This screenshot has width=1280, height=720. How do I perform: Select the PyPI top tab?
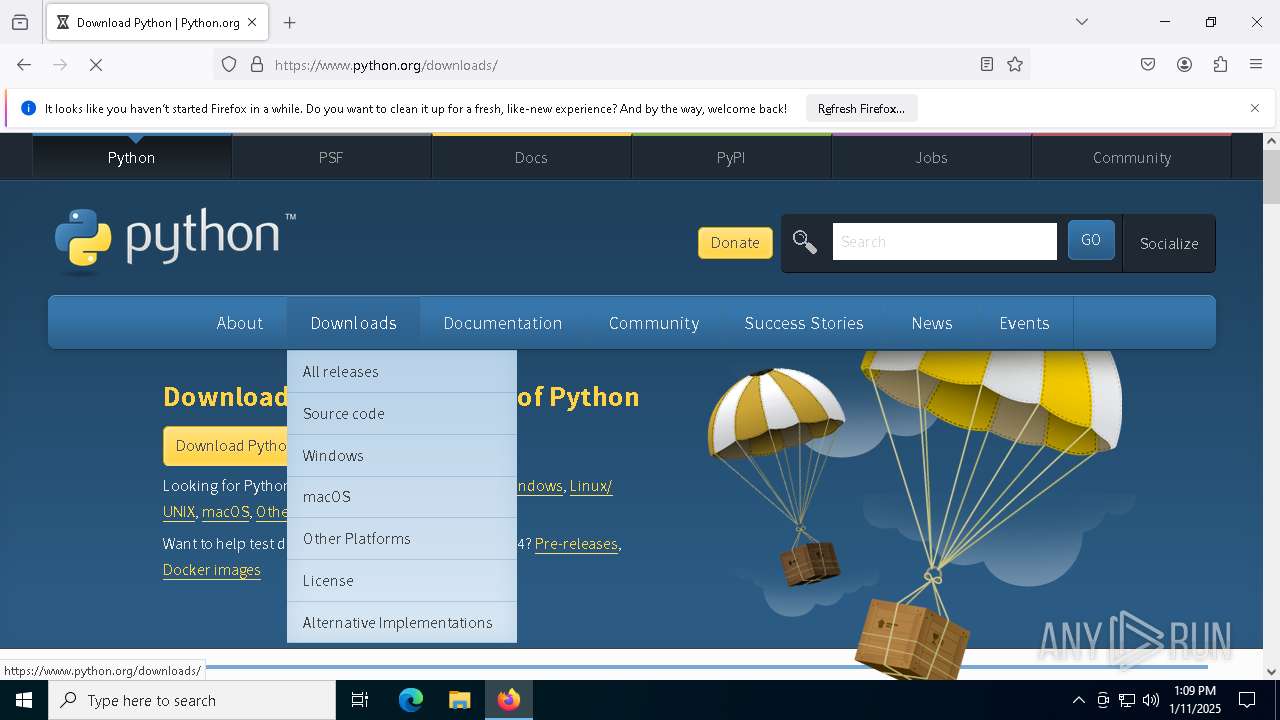coord(731,158)
